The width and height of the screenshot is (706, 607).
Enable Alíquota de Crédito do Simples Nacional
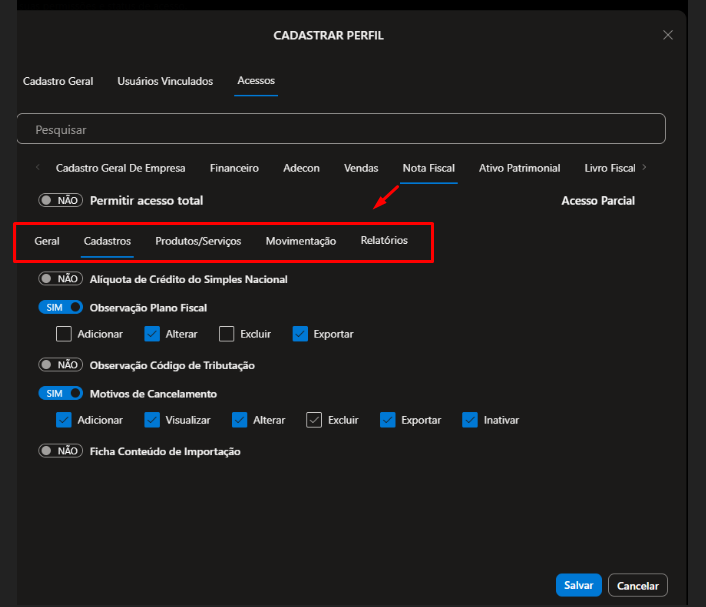click(60, 279)
